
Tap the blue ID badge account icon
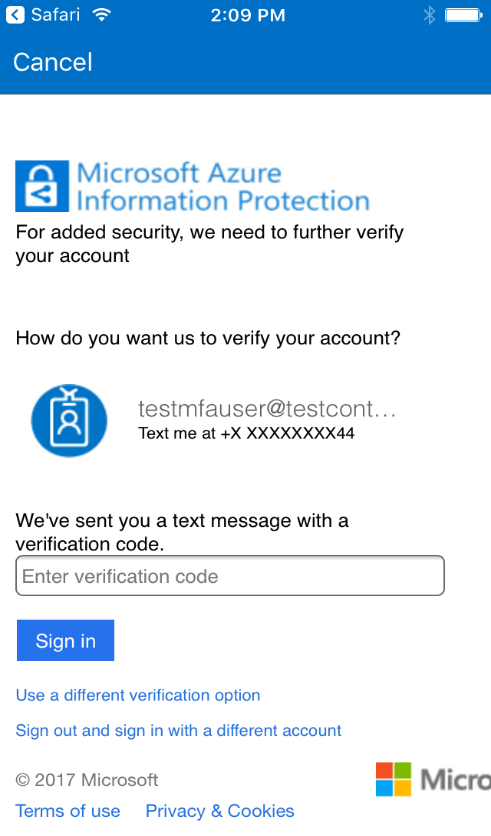tap(69, 421)
